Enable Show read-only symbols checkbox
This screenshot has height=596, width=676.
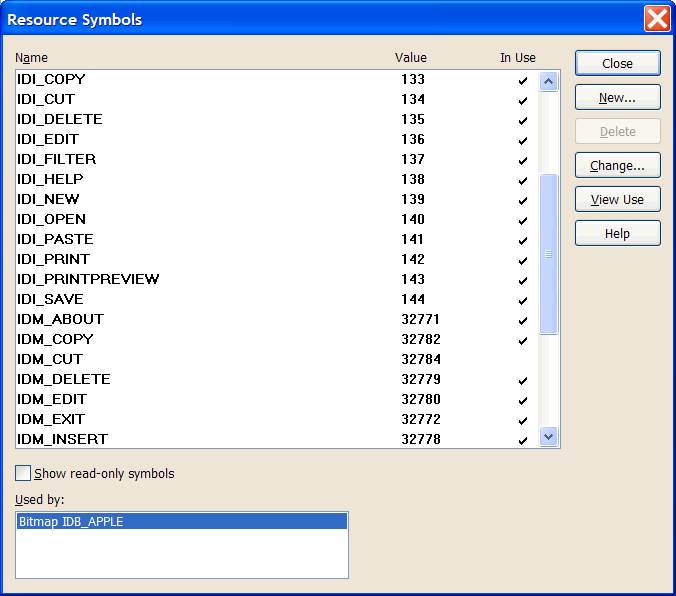tap(23, 473)
